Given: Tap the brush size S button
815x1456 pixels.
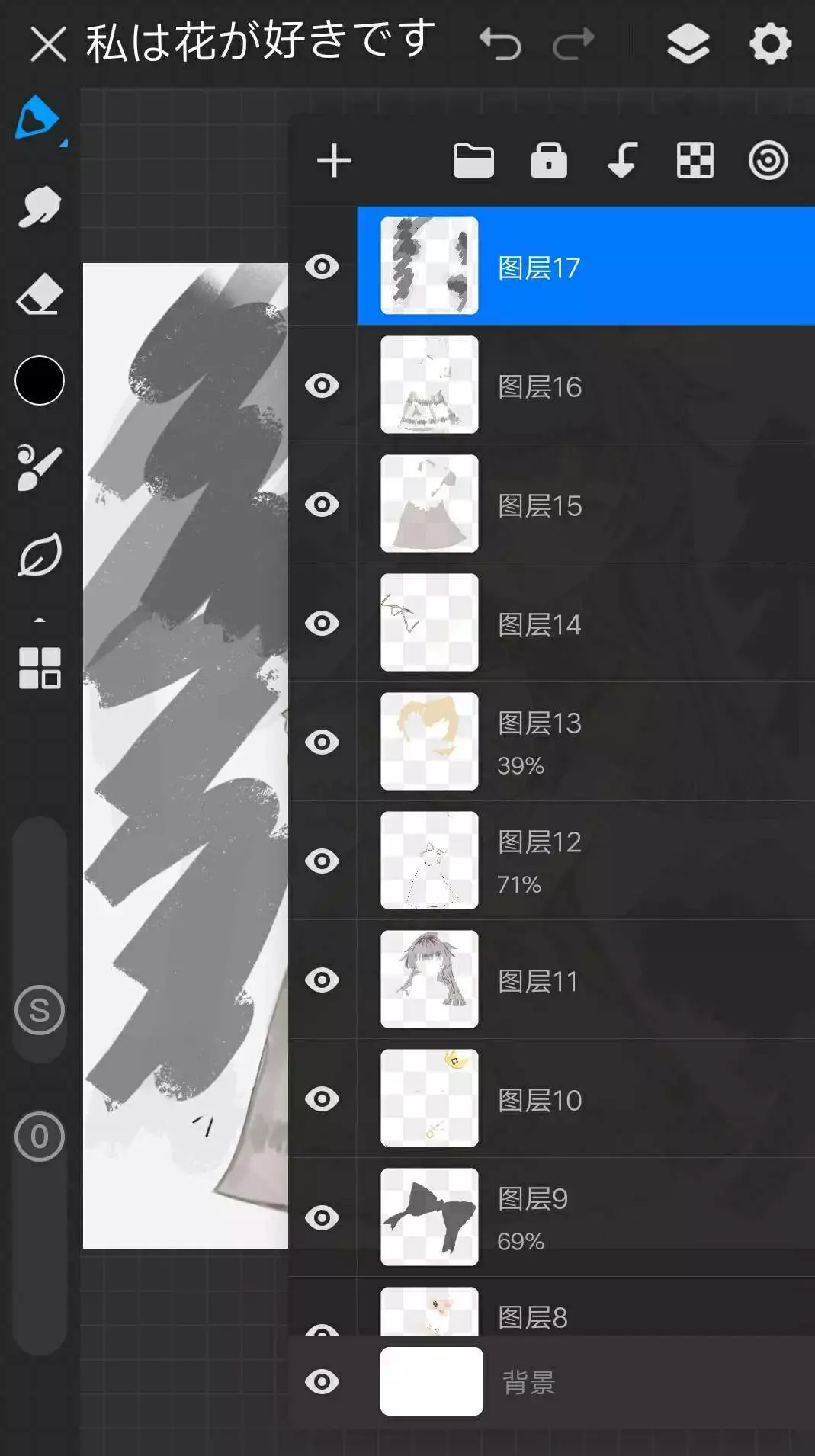Looking at the screenshot, I should [40, 1010].
